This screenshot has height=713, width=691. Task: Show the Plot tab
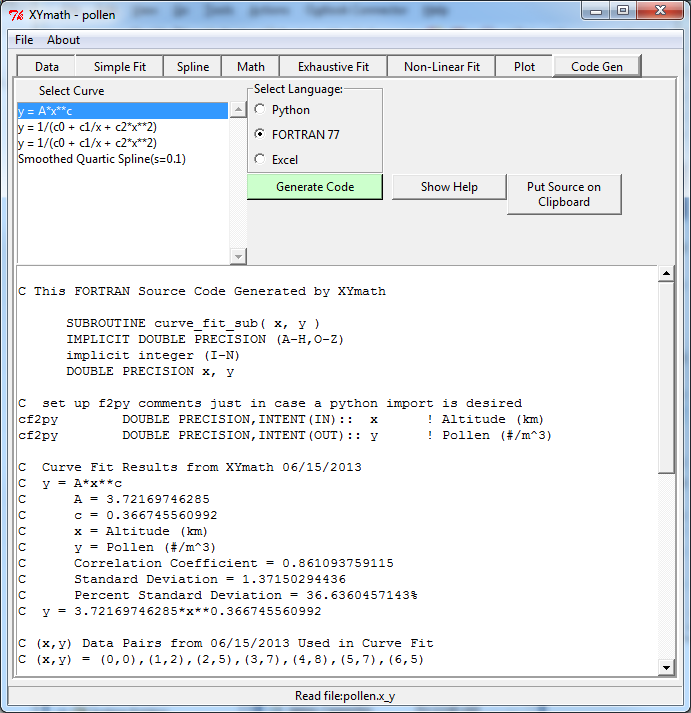tap(524, 67)
